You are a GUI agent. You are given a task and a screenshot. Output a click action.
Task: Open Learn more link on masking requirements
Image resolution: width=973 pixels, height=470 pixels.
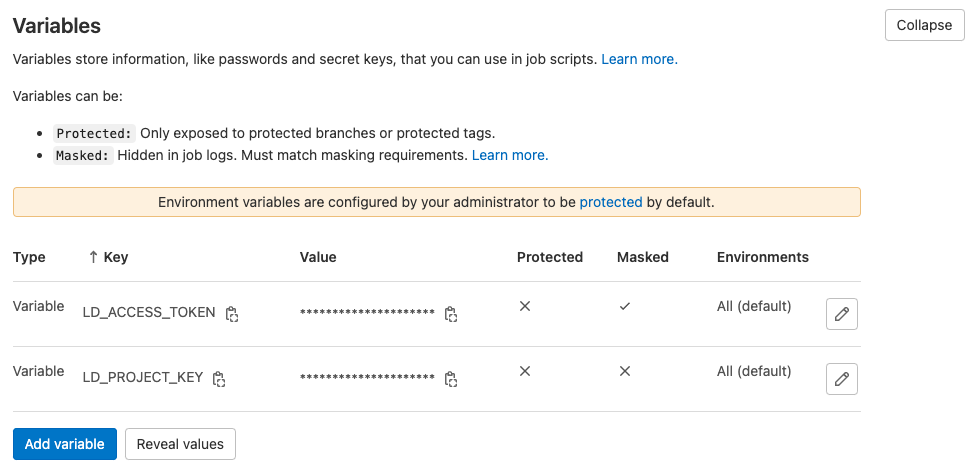[510, 155]
